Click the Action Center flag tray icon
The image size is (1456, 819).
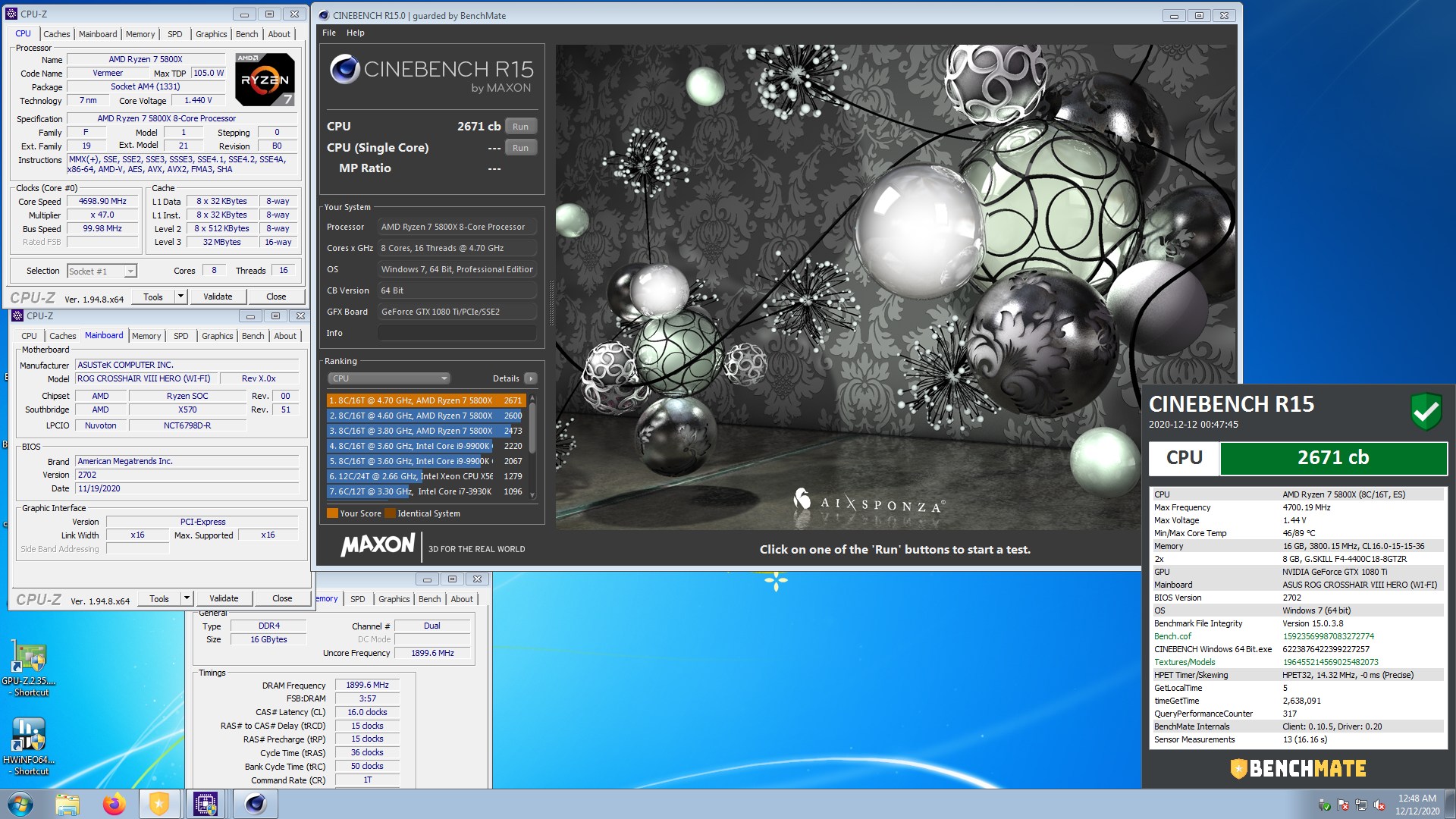click(1343, 805)
